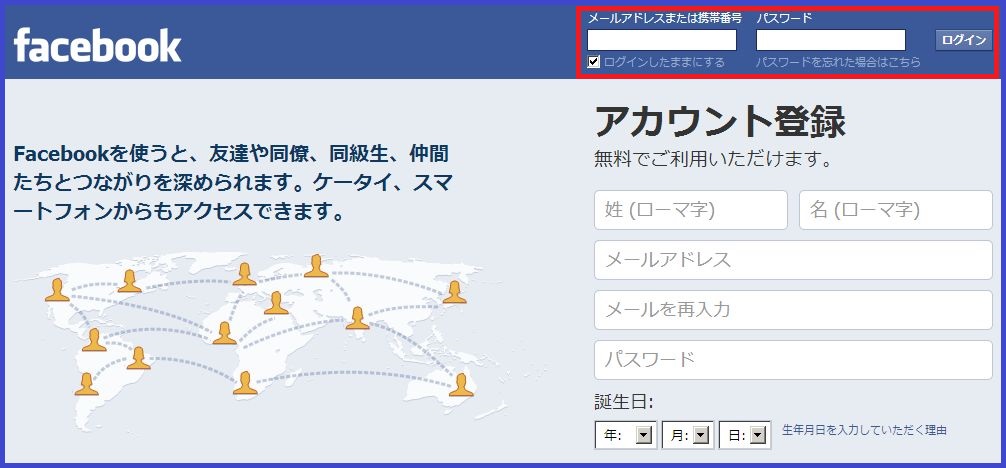1006x468 pixels.
Task: Toggle the ログインしたままにする checkbox
Action: 593,62
